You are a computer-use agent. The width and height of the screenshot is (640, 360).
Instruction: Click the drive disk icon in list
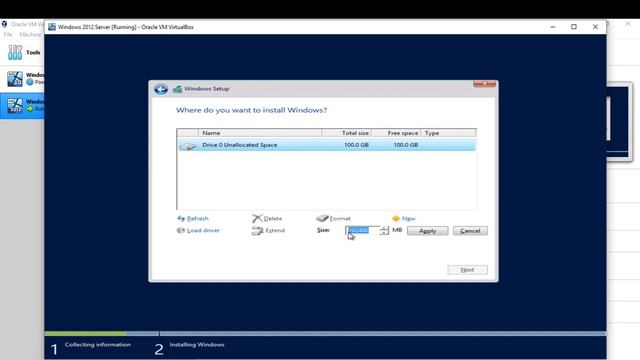pos(188,145)
